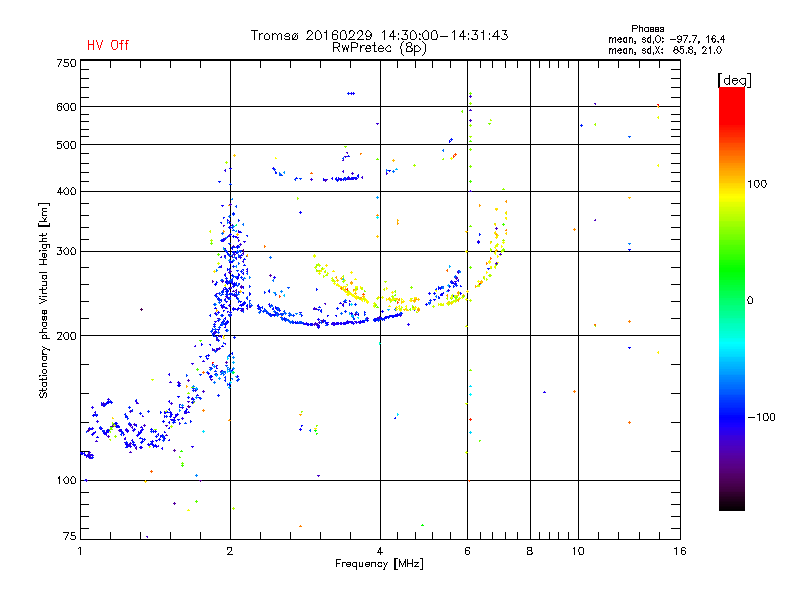Click the y-axis tick label '750'
The height and width of the screenshot is (600, 800).
pyautogui.click(x=66, y=63)
